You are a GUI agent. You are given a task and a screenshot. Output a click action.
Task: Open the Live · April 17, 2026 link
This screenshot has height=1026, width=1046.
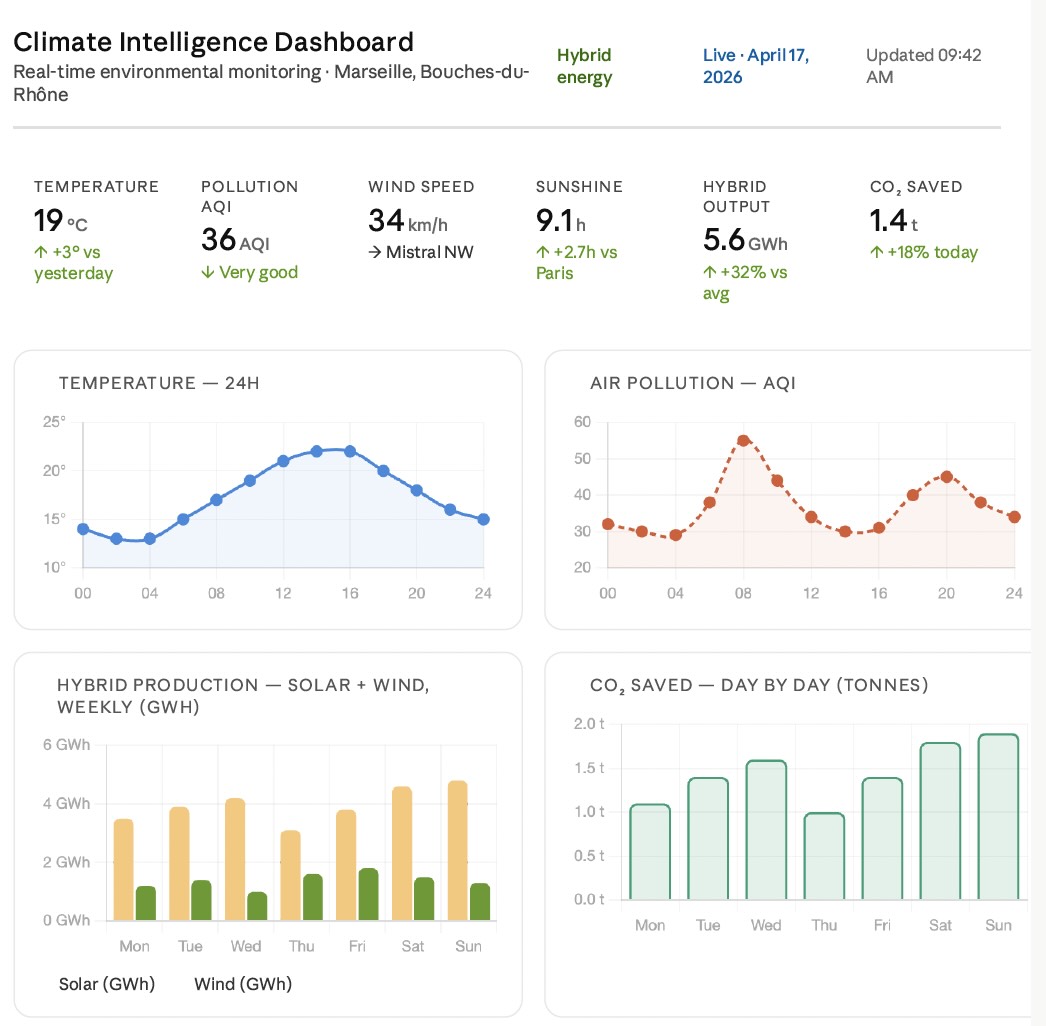756,66
